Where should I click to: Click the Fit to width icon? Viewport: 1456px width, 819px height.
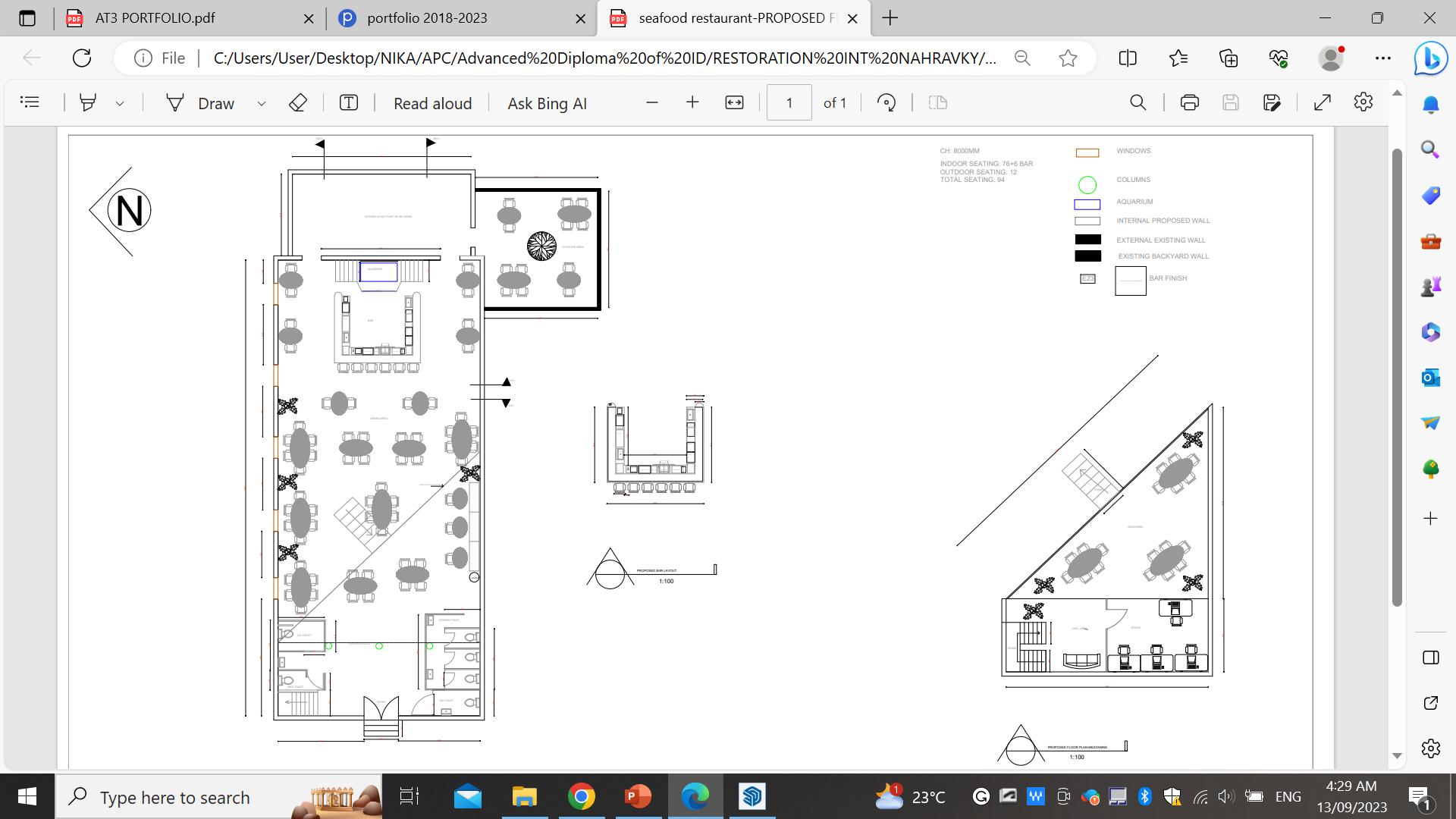coord(734,102)
